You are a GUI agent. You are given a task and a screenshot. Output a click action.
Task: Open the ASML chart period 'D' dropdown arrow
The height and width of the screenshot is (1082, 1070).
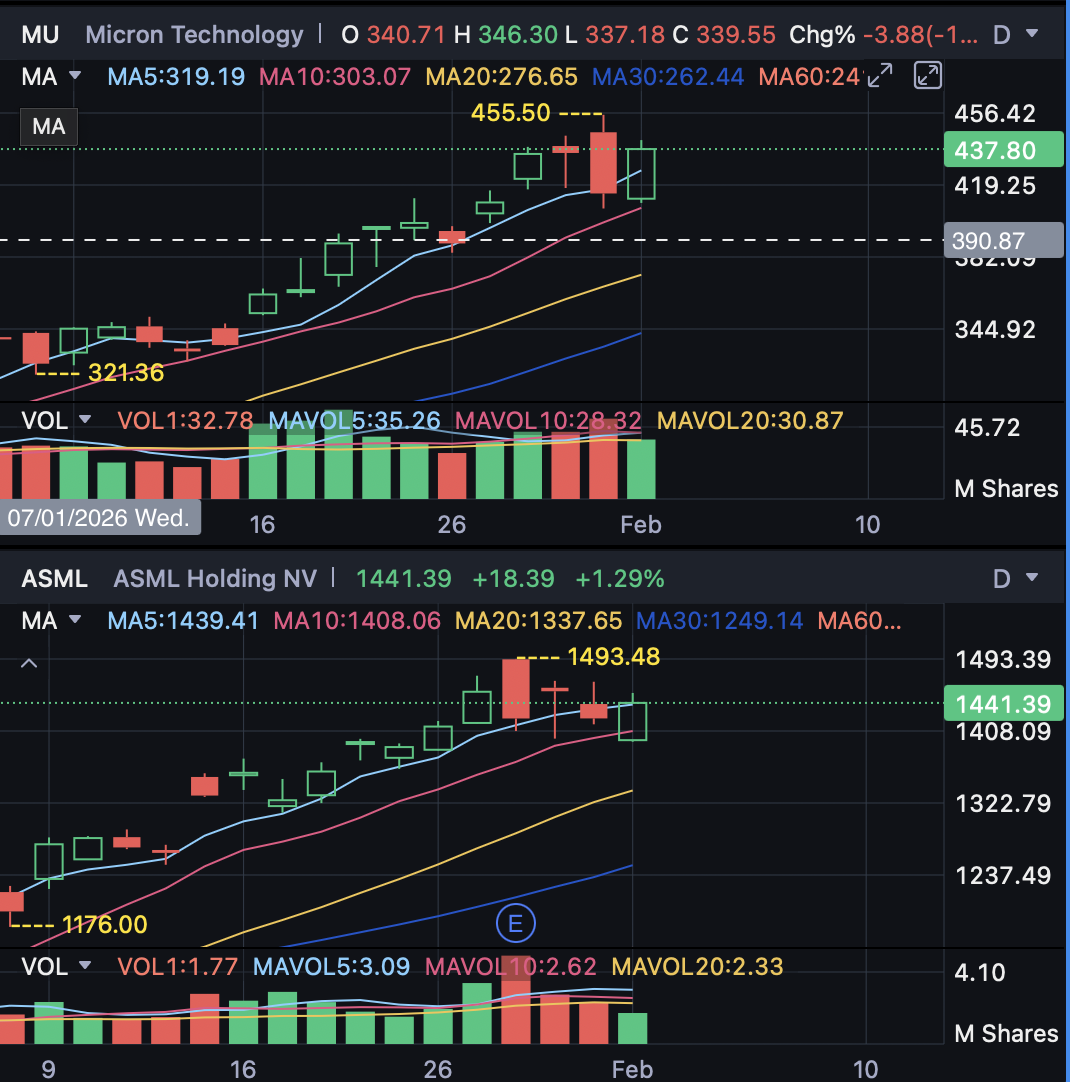[x=1032, y=577]
